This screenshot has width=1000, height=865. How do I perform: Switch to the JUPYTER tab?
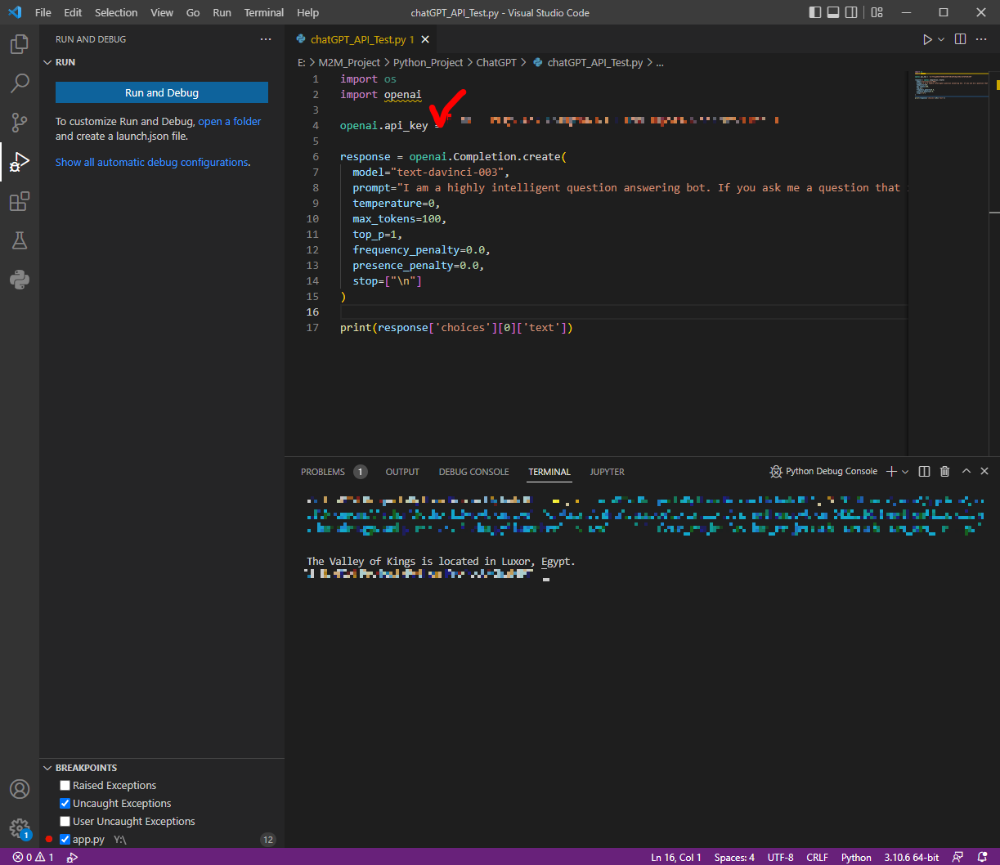[607, 471]
